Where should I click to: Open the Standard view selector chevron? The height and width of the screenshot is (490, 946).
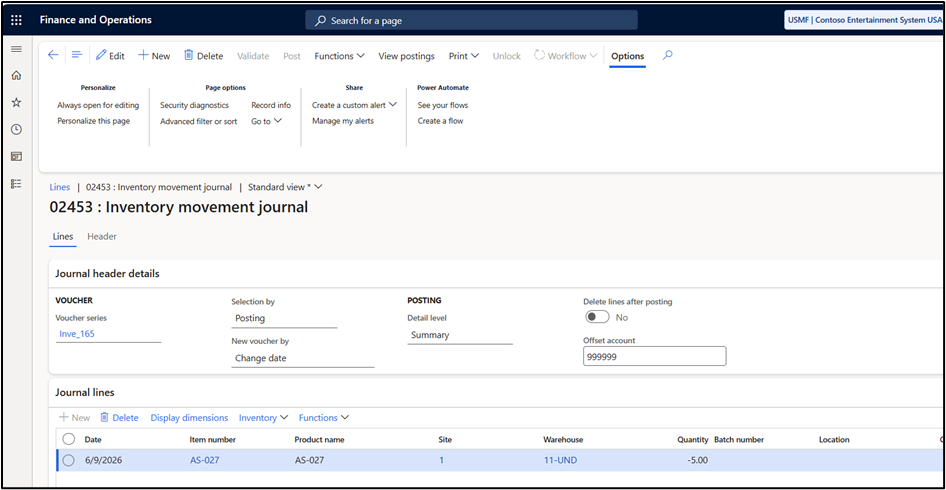point(319,187)
